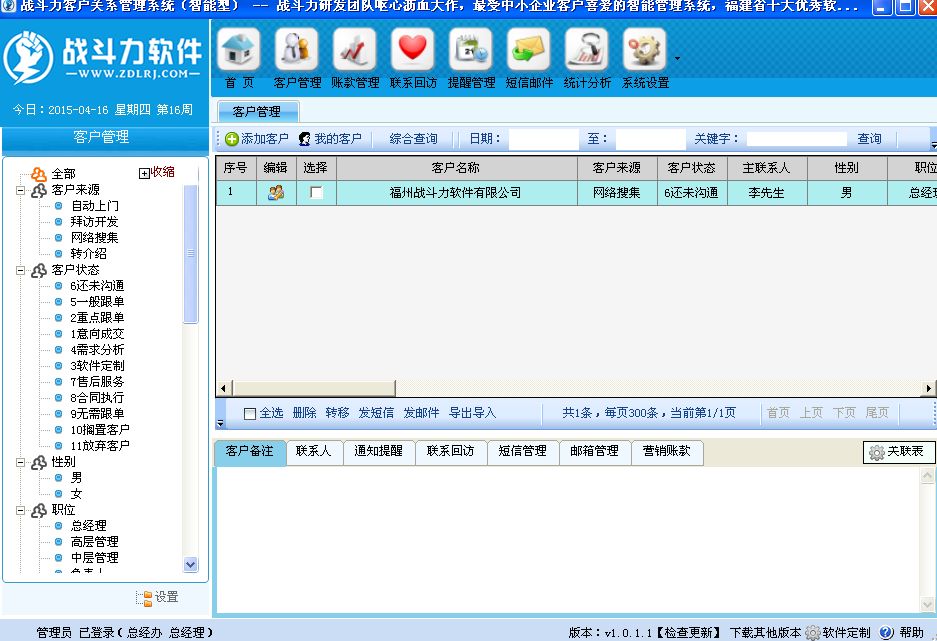Click table horizontal scrollbar left arrow

(223, 388)
